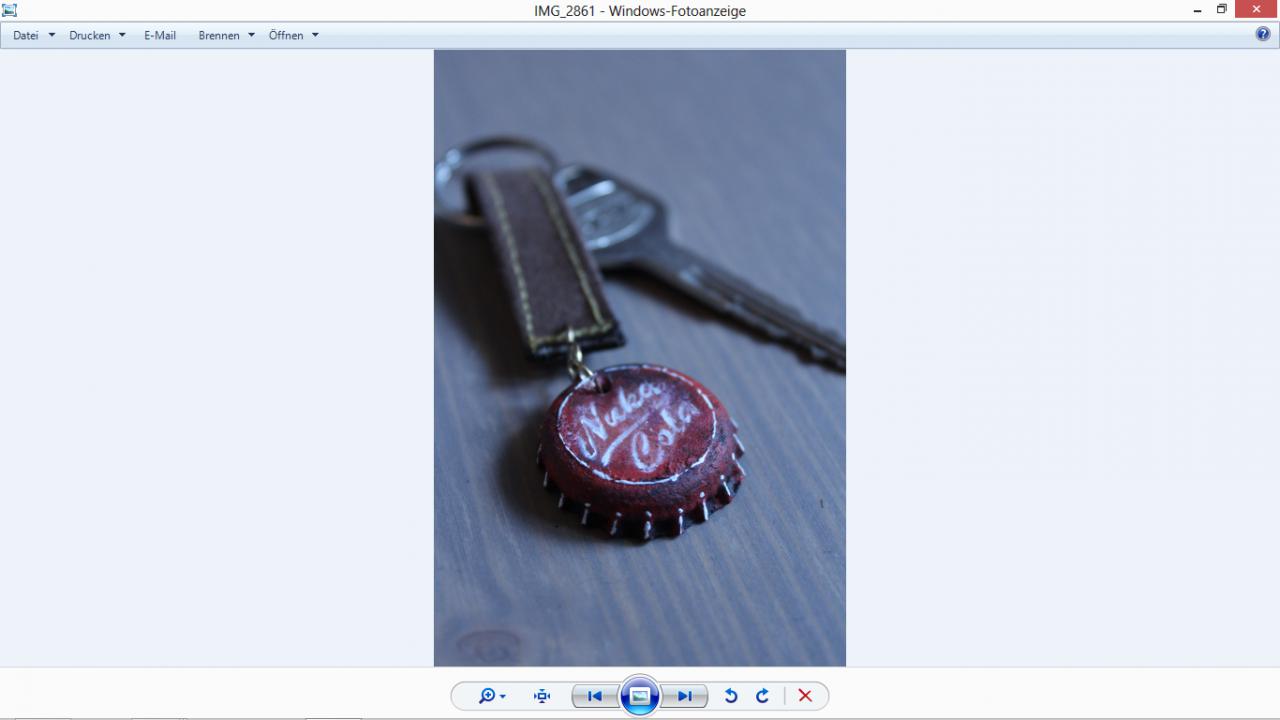Image resolution: width=1280 pixels, height=720 pixels.
Task: Click the IMG_2861 window title text
Action: click(x=640, y=11)
